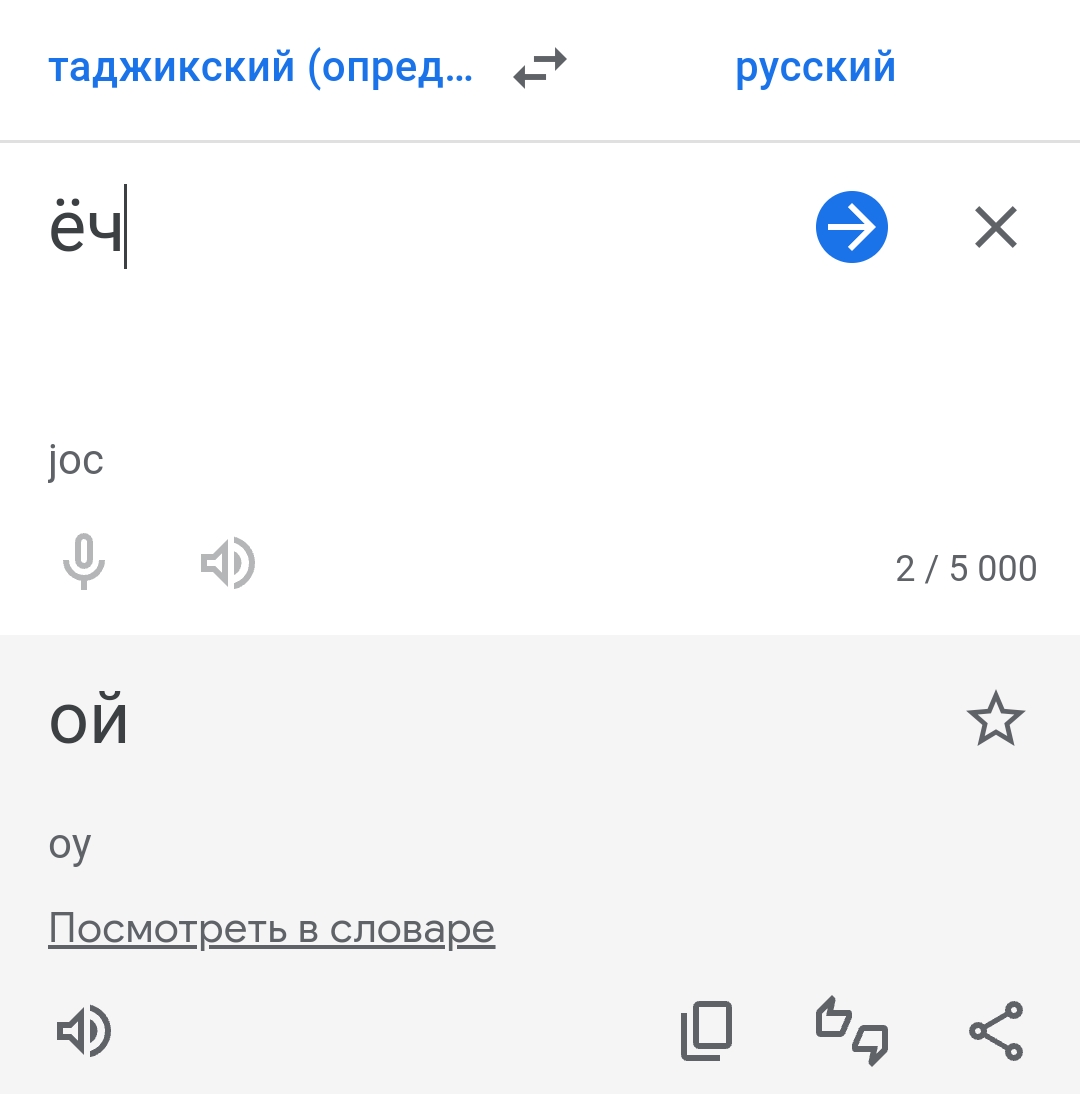Image resolution: width=1080 pixels, height=1094 pixels.
Task: Share the translation result
Action: pos(996,1031)
